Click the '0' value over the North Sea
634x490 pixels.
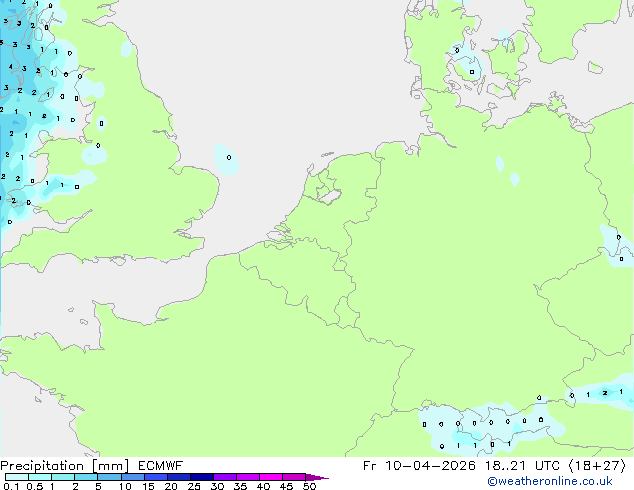[229, 157]
